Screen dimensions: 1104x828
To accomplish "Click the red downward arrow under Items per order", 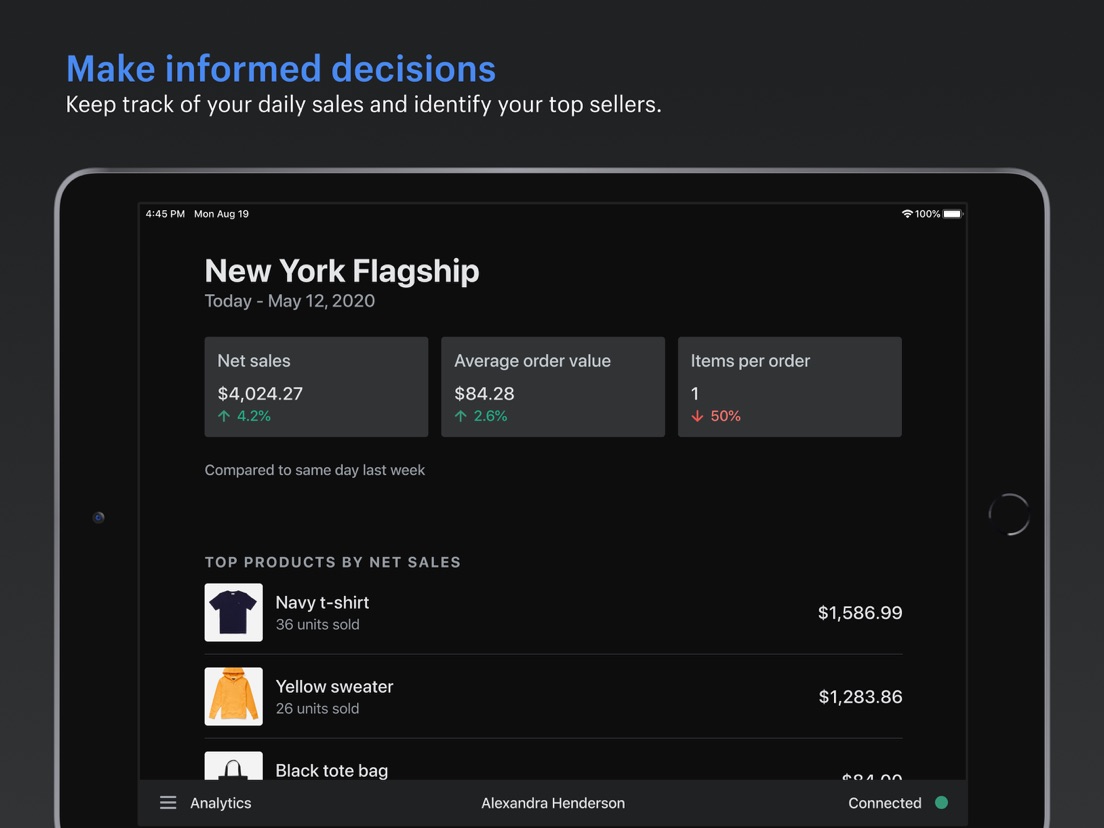I will point(696,416).
